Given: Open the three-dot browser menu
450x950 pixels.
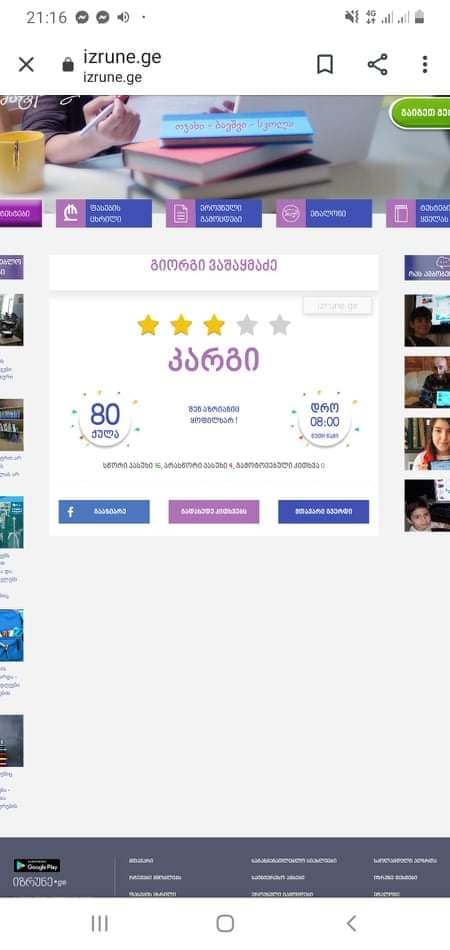Looking at the screenshot, I should (x=425, y=64).
